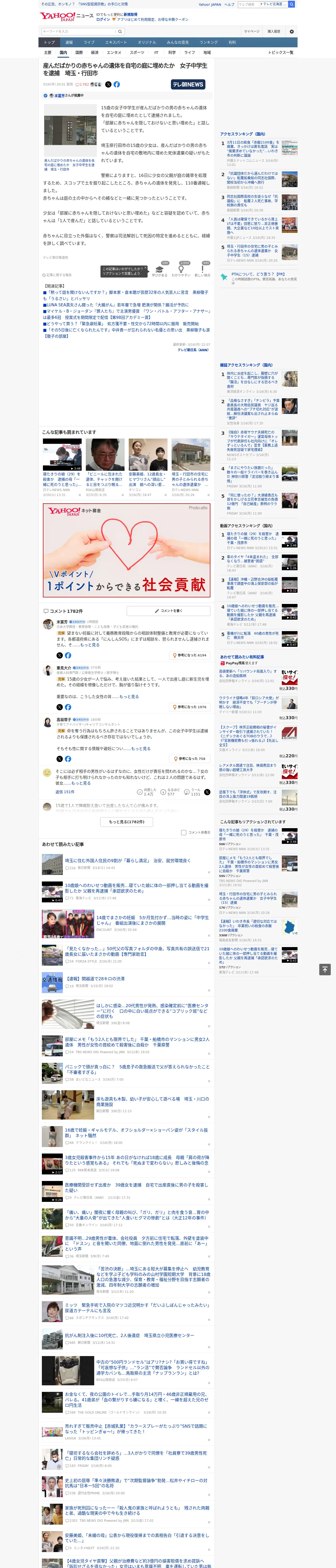Click the back-to-top arrow button
Viewport: 336px width, 1568px height.
pos(325,970)
